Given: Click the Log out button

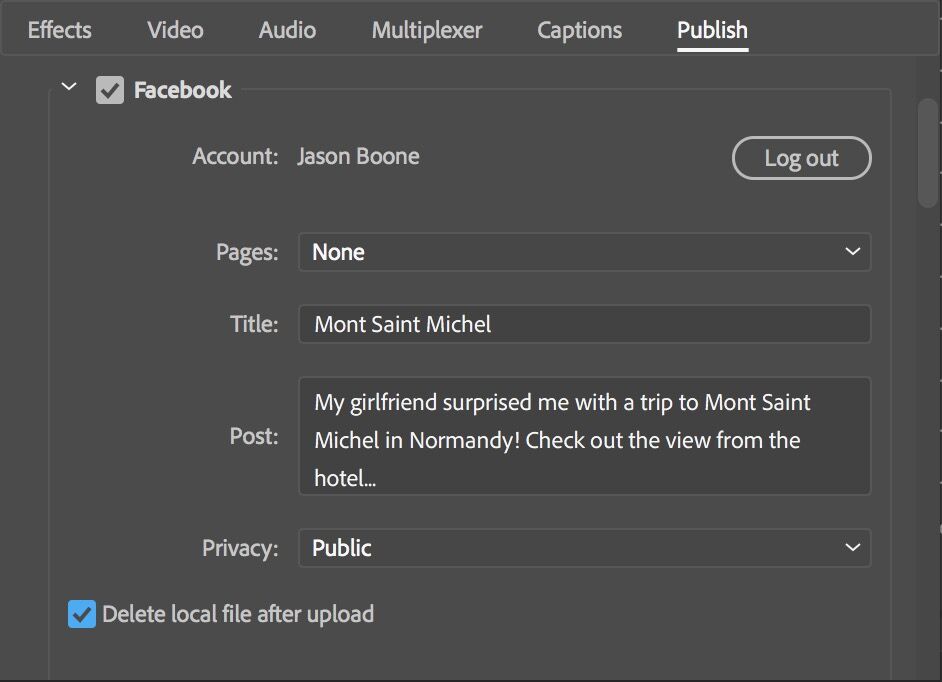Looking at the screenshot, I should tap(801, 158).
